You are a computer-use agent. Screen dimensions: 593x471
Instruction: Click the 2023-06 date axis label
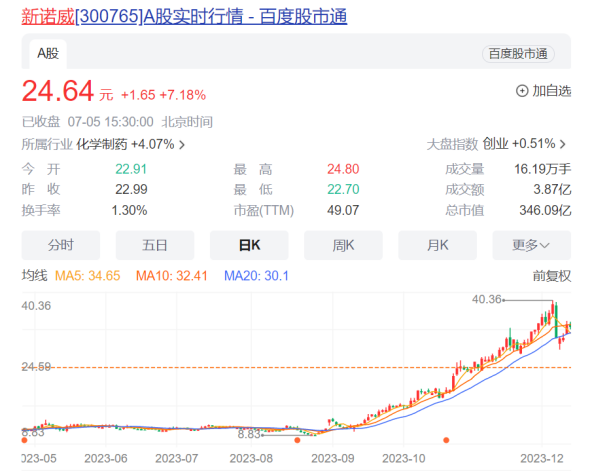[x=106, y=459]
